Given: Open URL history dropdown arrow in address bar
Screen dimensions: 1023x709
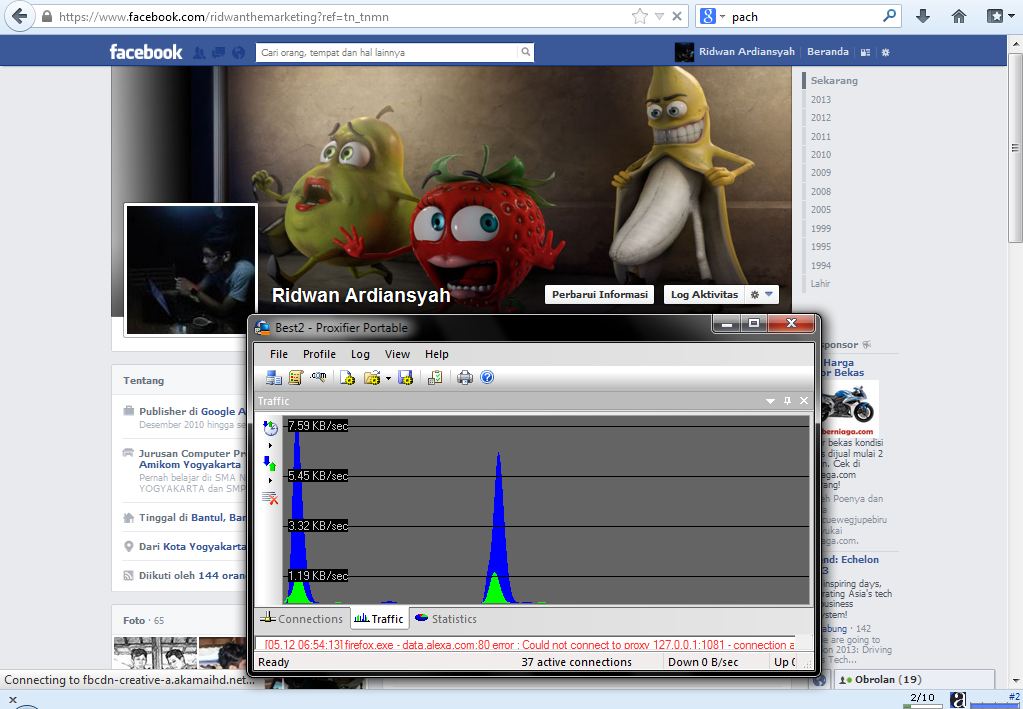Looking at the screenshot, I should (659, 16).
